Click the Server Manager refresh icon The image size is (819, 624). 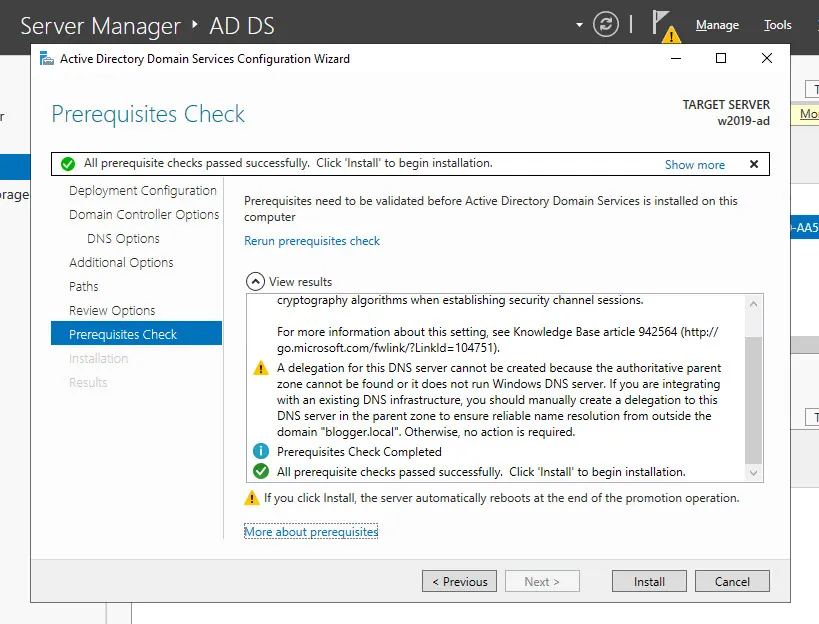pos(606,25)
